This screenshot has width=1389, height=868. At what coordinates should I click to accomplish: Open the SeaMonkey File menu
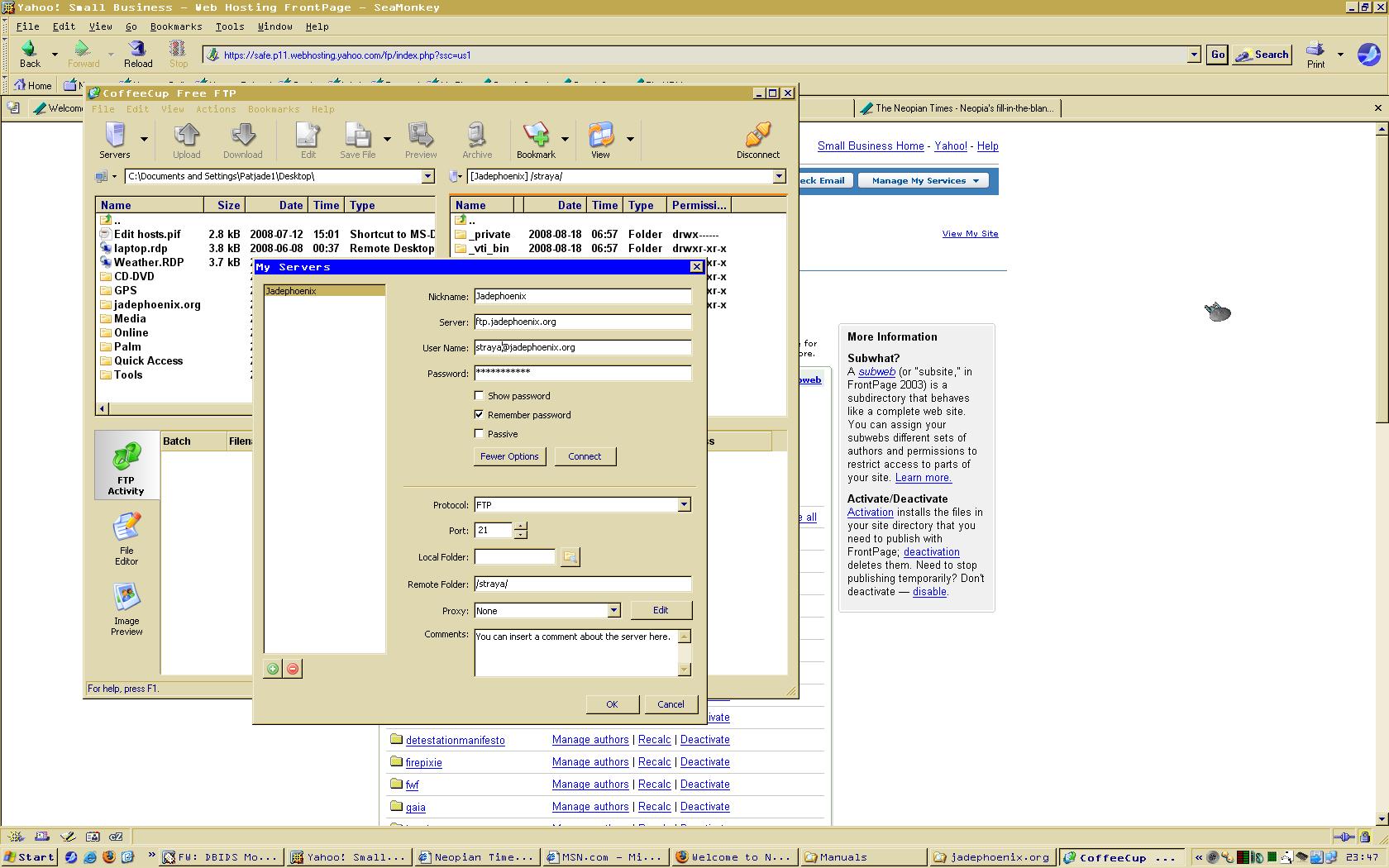coord(27,26)
